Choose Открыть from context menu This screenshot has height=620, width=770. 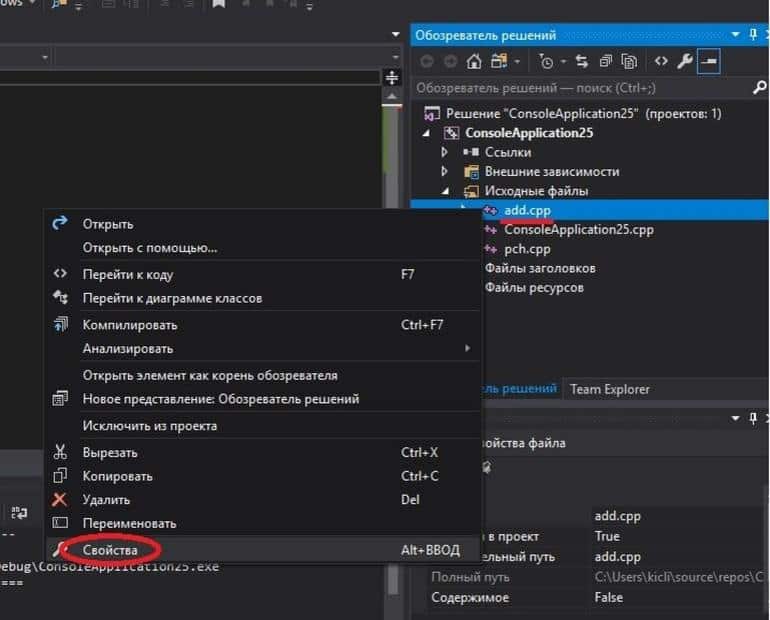263,224
